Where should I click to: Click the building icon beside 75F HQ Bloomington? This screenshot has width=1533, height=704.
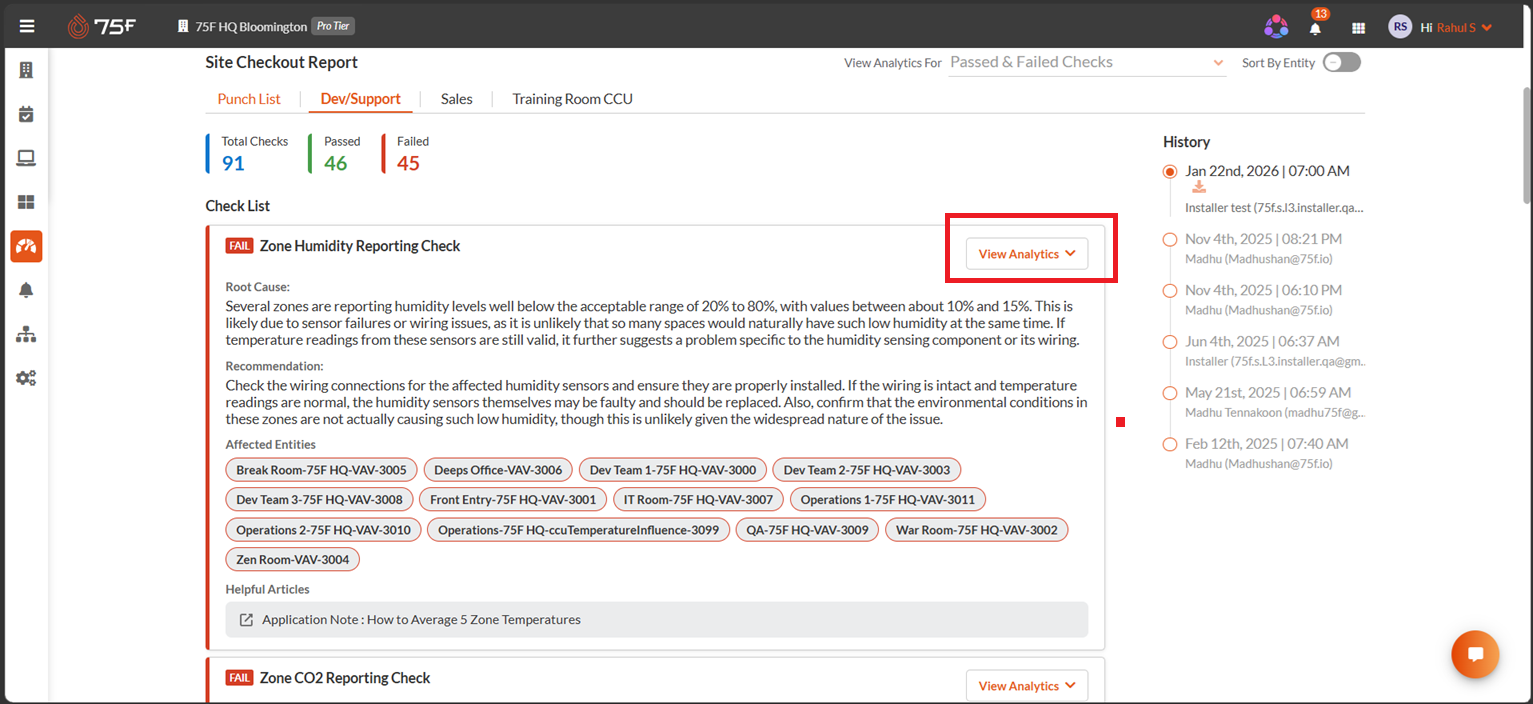pos(183,27)
